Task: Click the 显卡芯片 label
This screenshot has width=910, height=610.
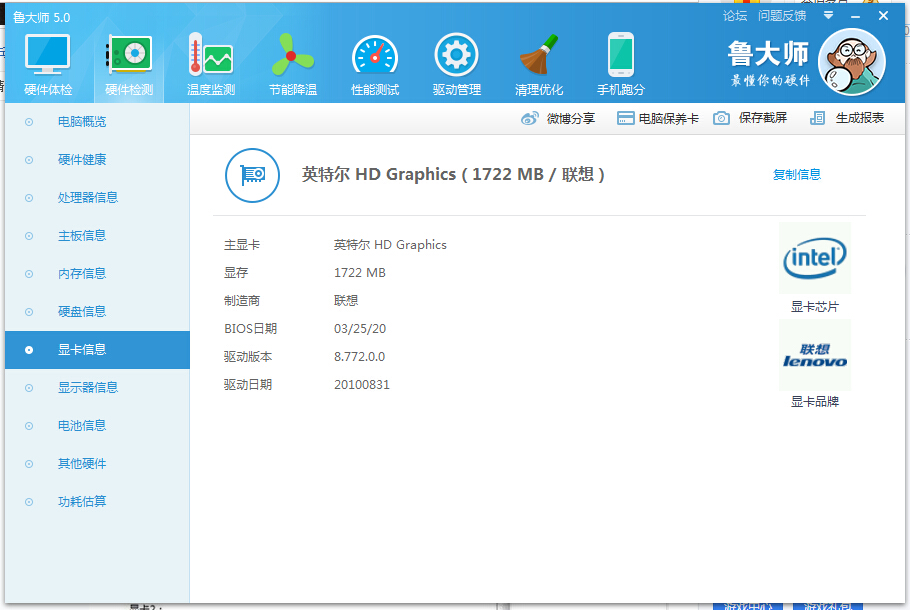Action: 815,307
